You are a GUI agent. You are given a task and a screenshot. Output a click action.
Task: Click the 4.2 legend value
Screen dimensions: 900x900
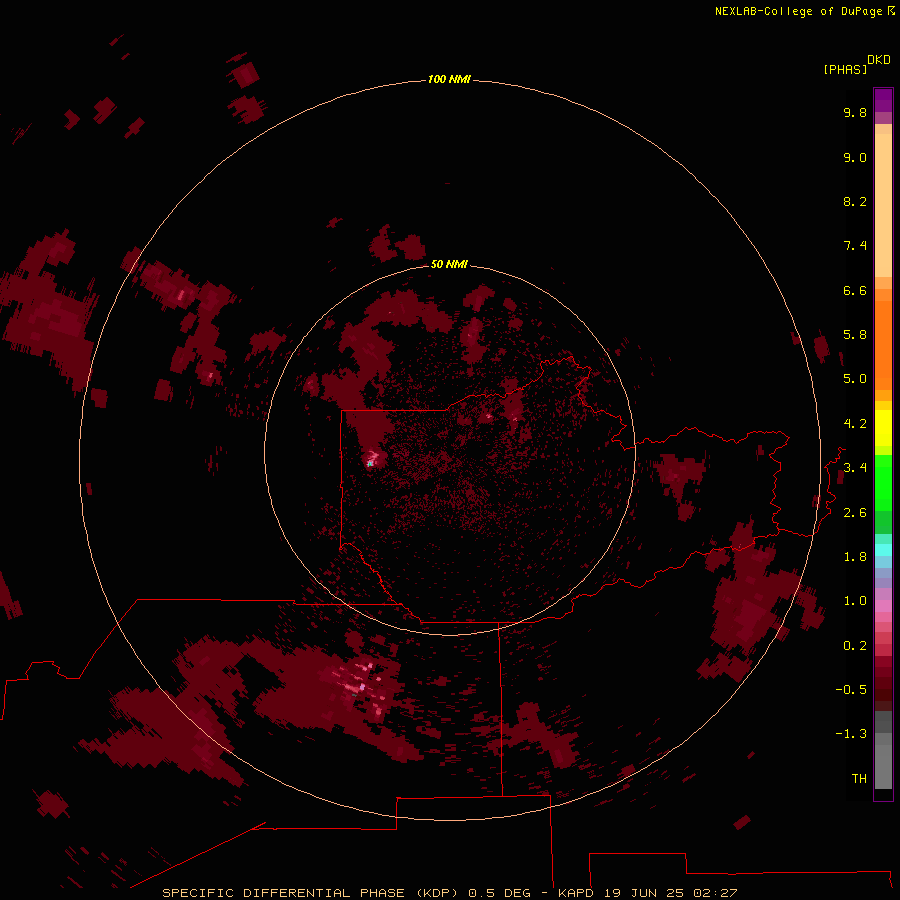[x=855, y=423]
